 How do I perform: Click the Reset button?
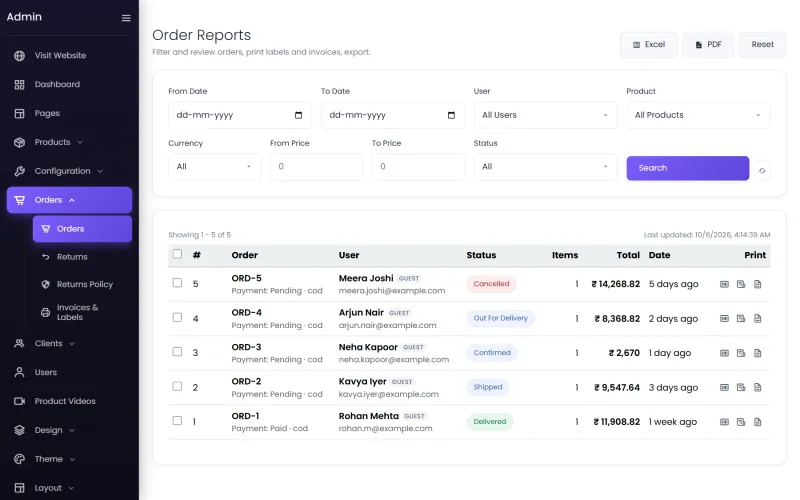click(762, 45)
